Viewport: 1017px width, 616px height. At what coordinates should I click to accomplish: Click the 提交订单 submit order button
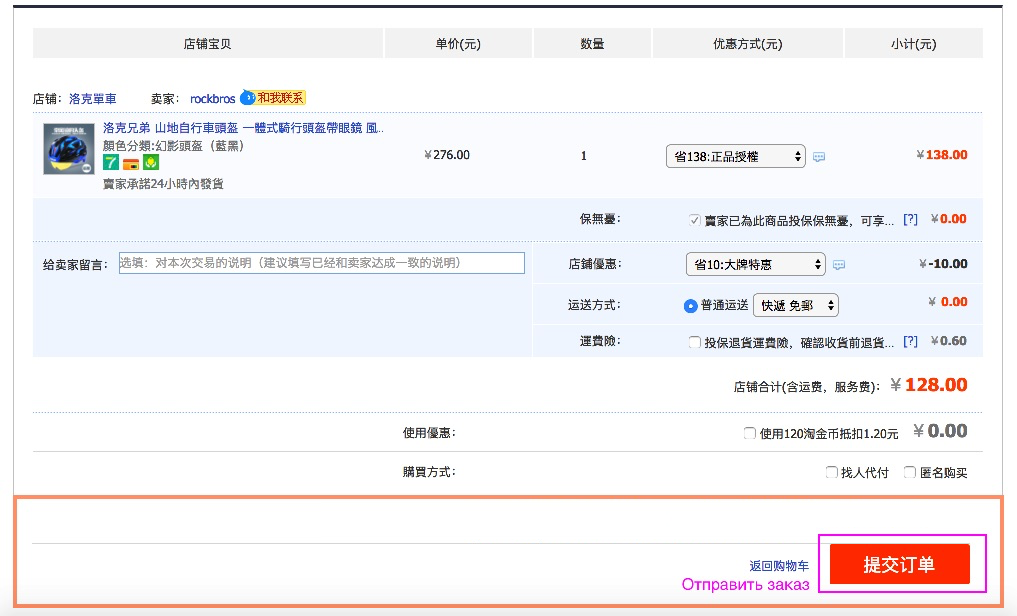(900, 564)
